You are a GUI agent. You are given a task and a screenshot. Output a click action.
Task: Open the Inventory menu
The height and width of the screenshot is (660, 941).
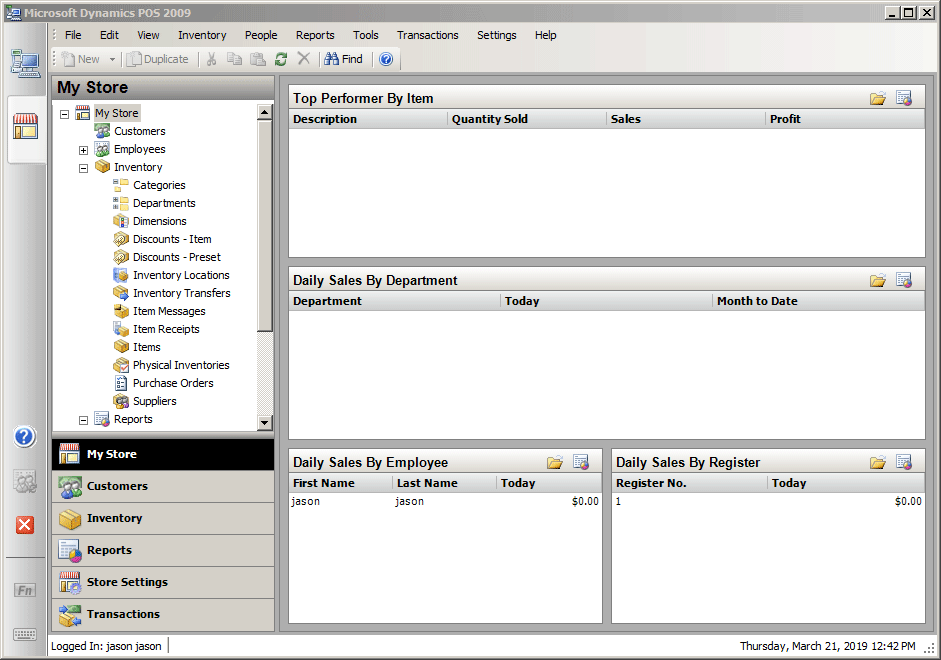[202, 35]
